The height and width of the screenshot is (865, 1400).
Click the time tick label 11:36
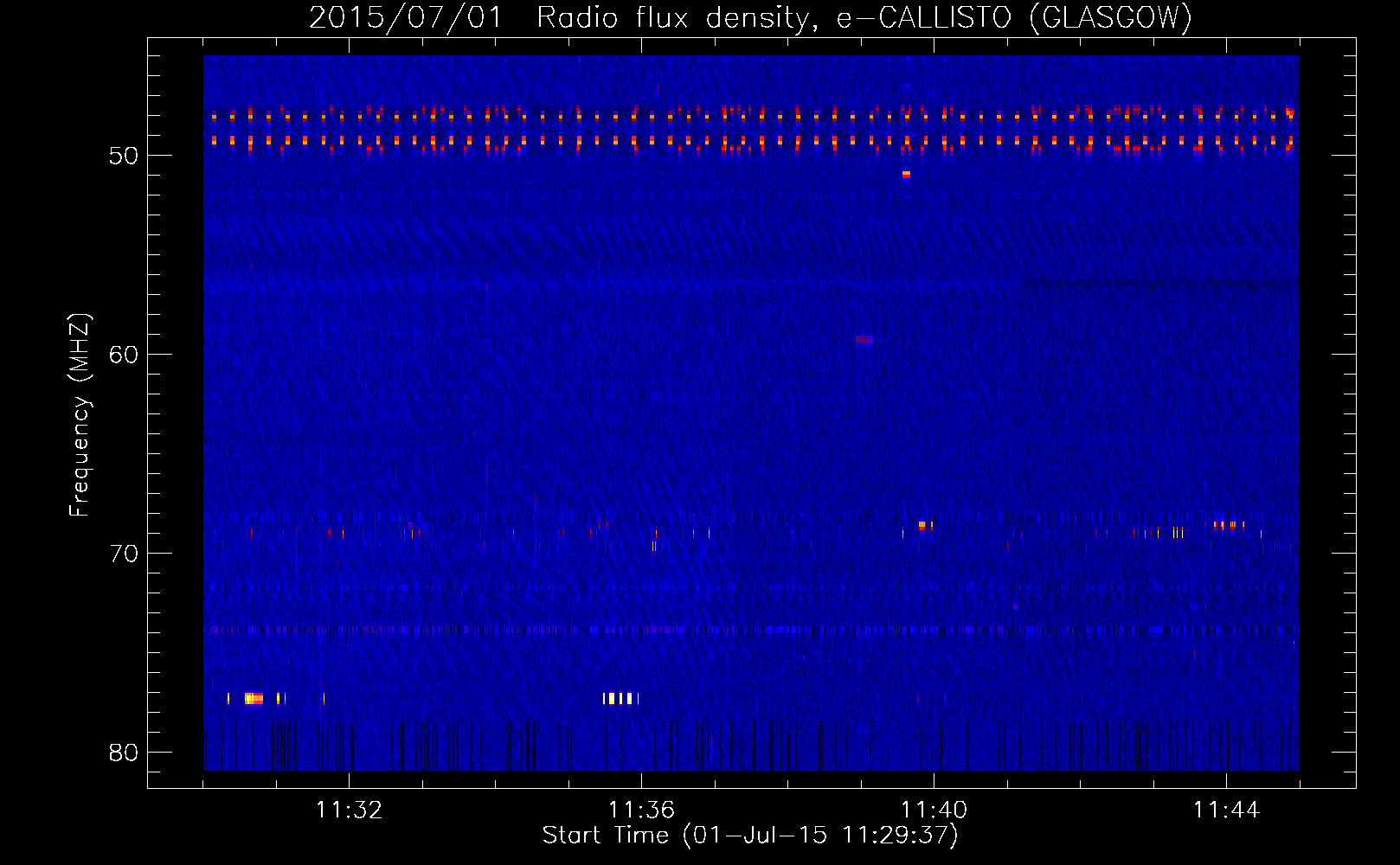(641, 811)
